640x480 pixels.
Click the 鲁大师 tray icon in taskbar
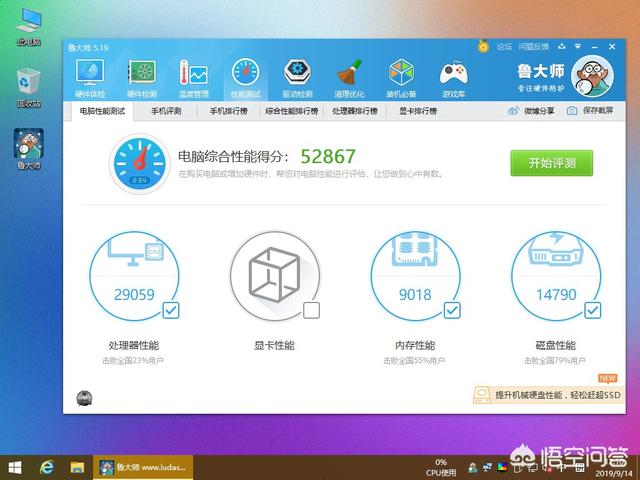coord(473,467)
